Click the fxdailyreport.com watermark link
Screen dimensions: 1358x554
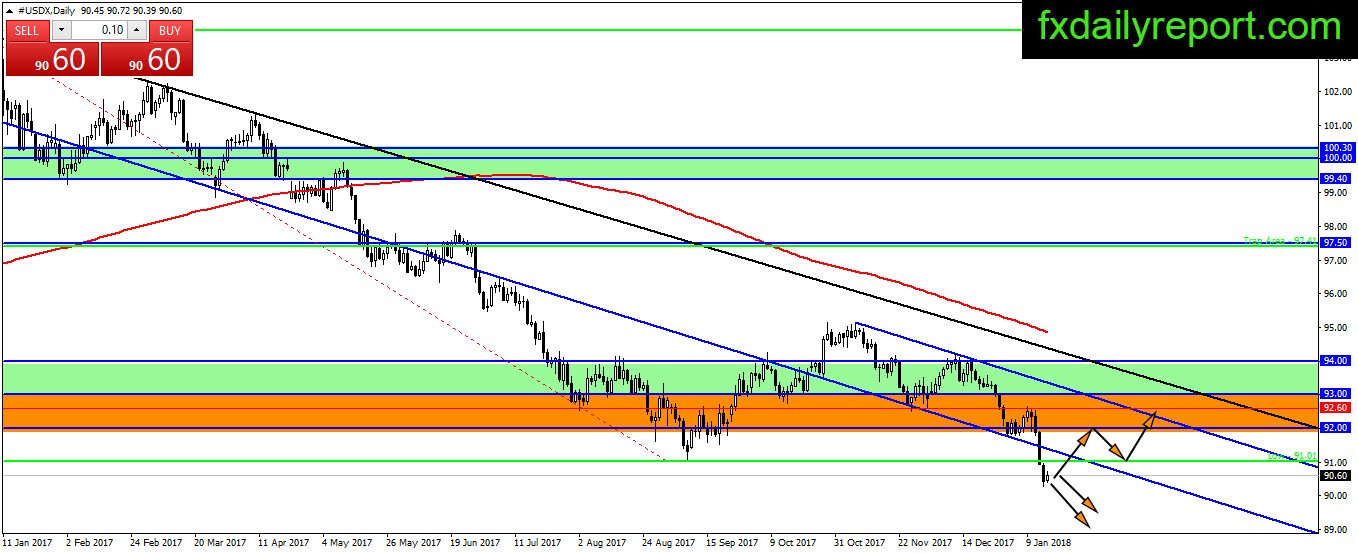pos(1188,28)
